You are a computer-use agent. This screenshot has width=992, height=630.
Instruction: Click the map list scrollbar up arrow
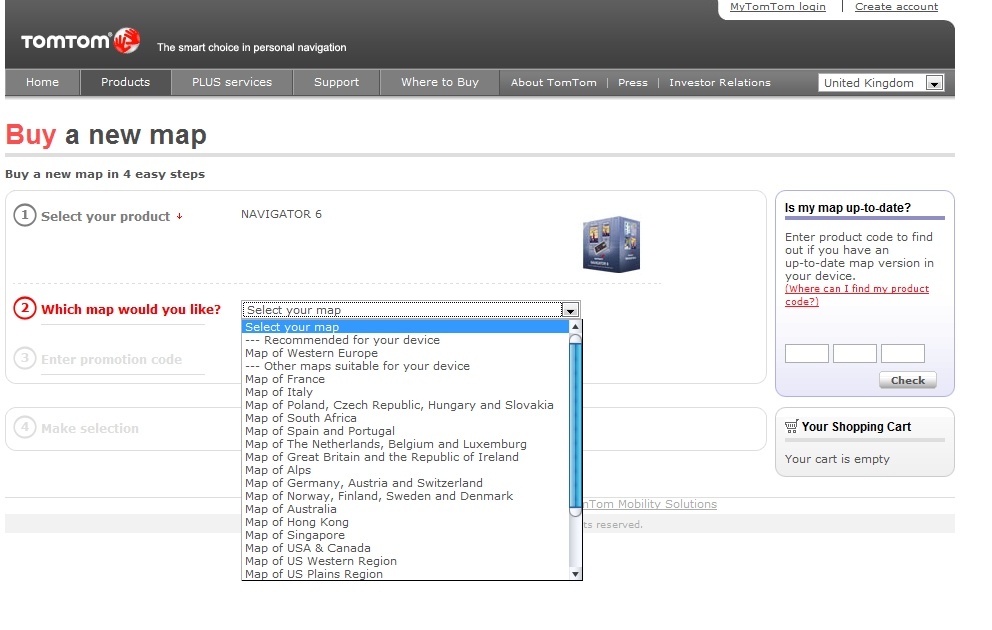575,327
